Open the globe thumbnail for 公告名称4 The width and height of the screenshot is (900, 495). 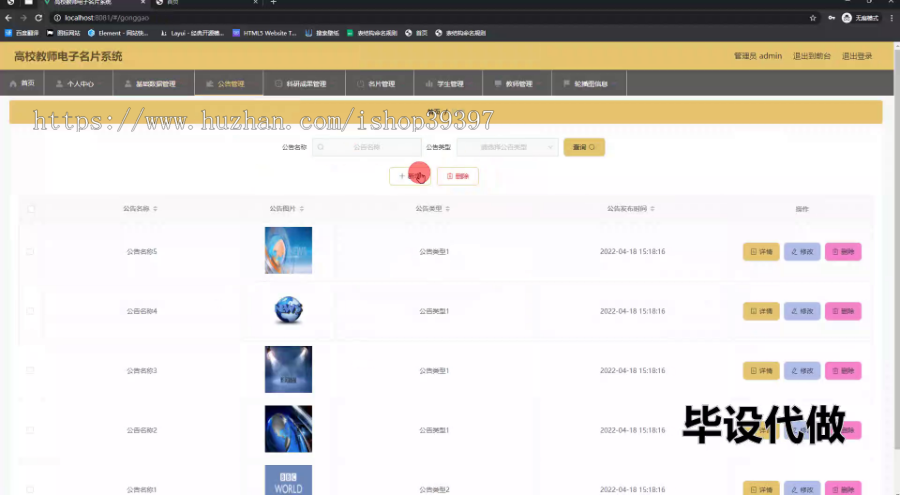tap(288, 310)
